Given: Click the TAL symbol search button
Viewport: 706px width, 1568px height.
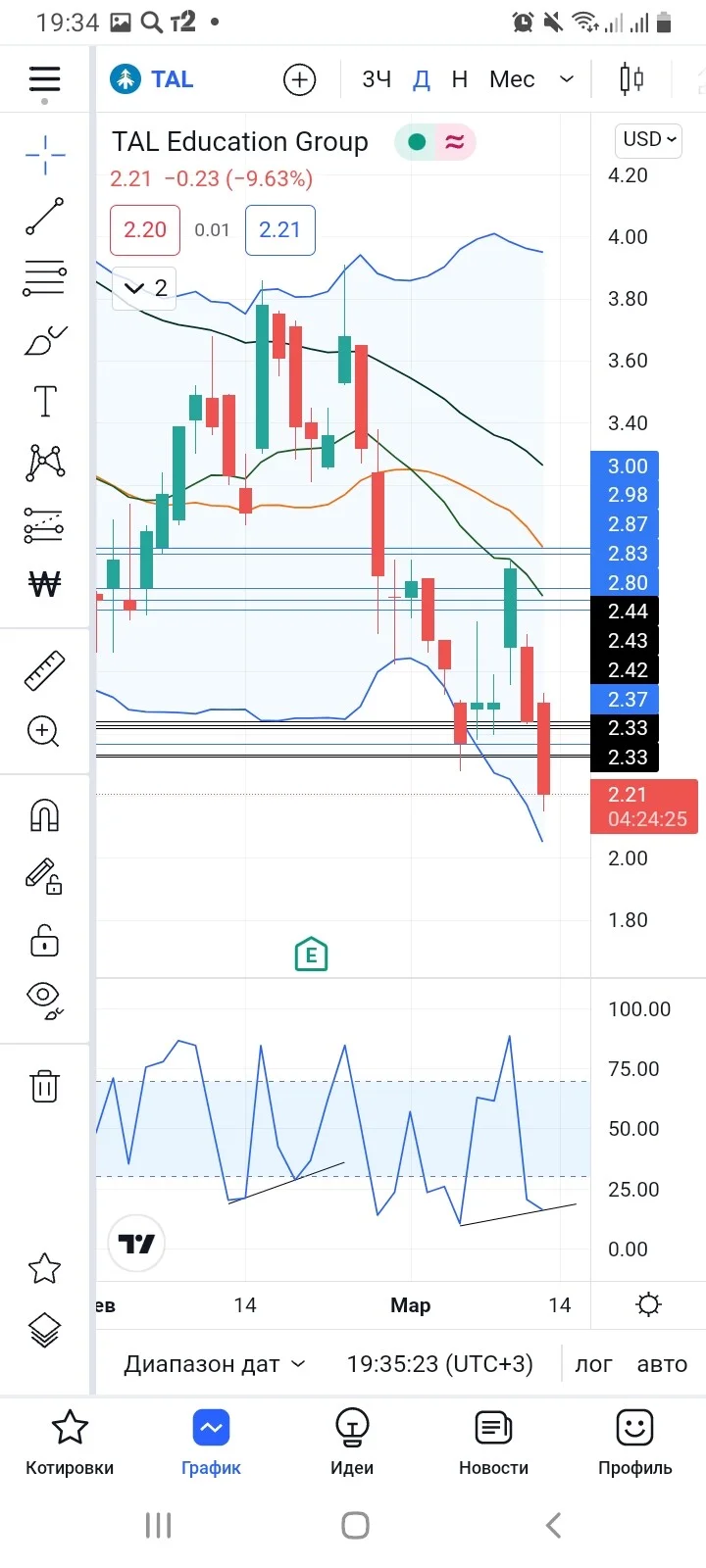Looking at the screenshot, I should [x=153, y=79].
